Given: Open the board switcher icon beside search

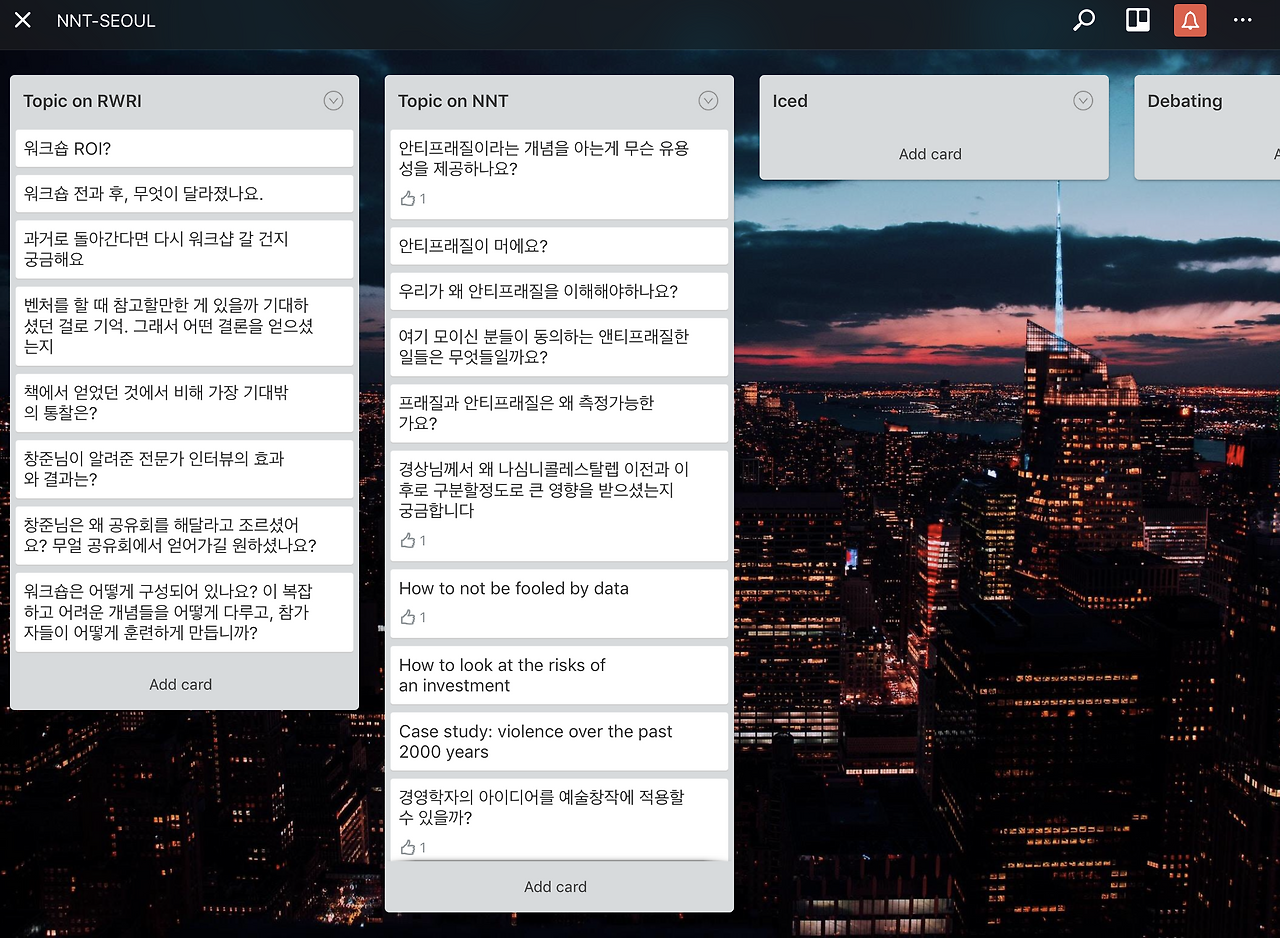Looking at the screenshot, I should point(1137,20).
